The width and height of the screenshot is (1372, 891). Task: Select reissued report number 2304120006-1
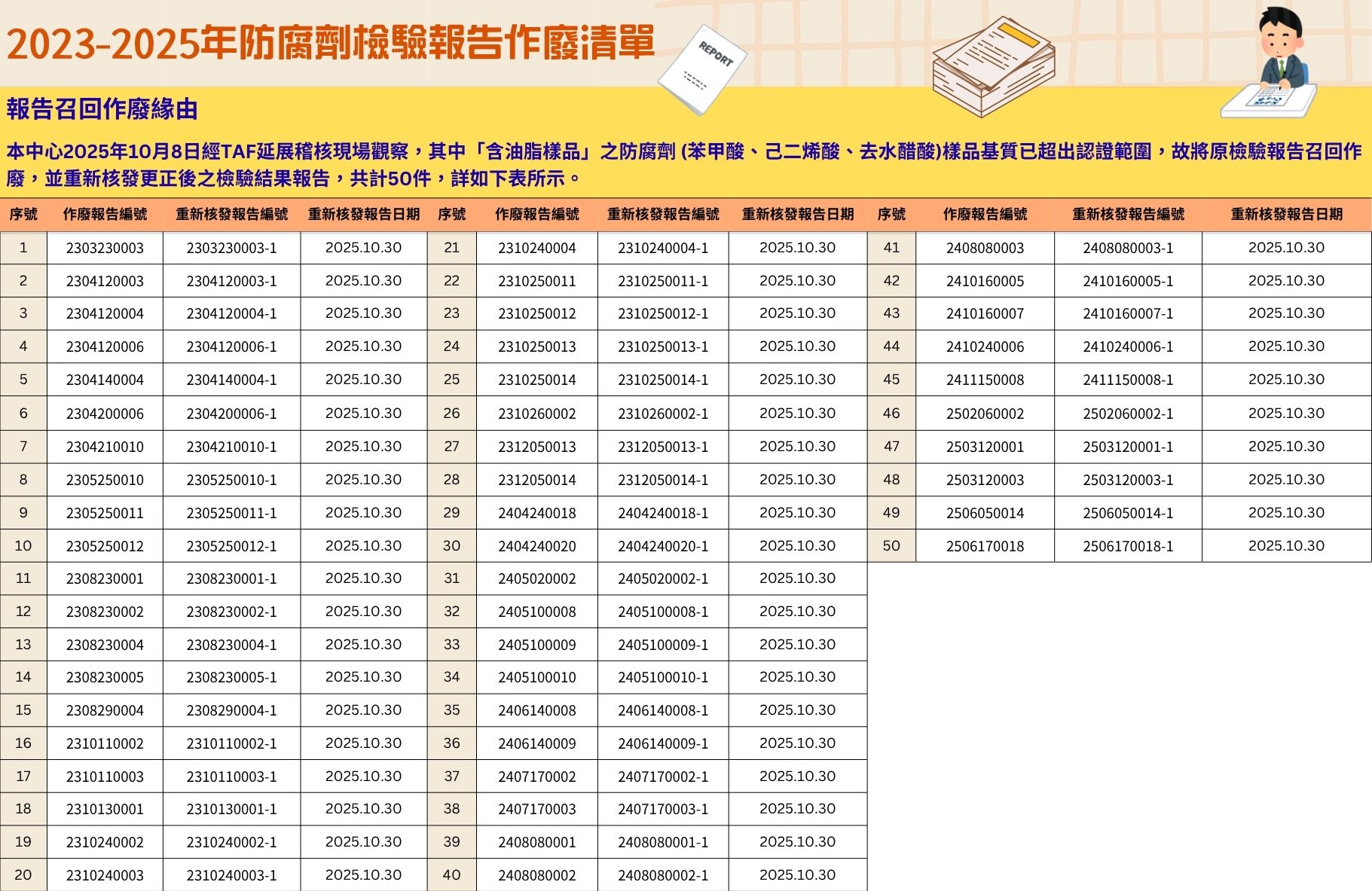(231, 347)
